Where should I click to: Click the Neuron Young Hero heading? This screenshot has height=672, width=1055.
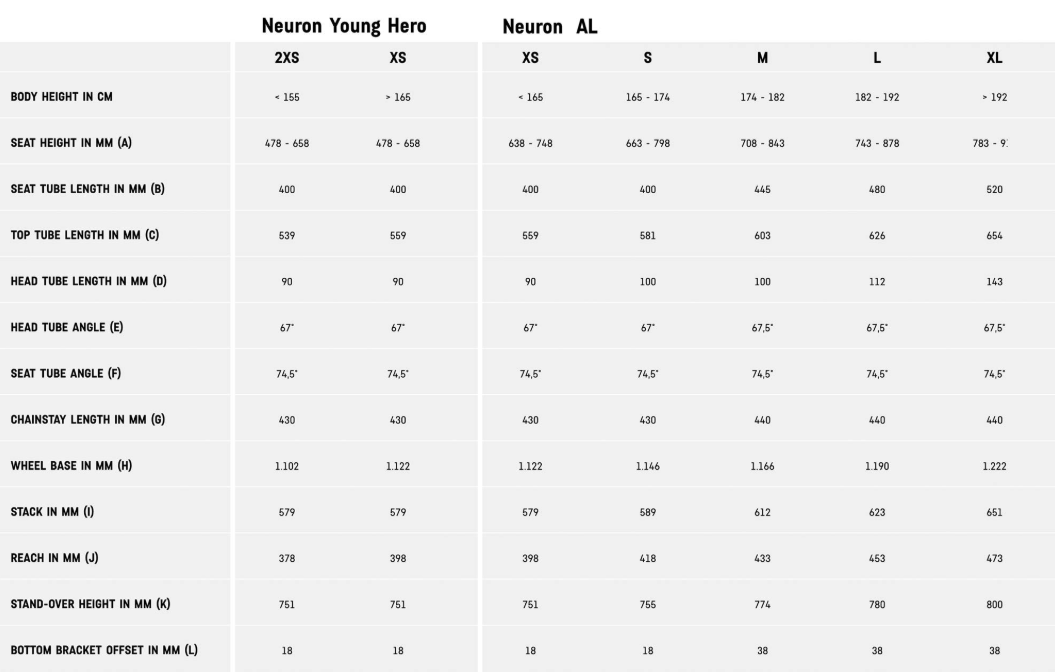pyautogui.click(x=343, y=26)
